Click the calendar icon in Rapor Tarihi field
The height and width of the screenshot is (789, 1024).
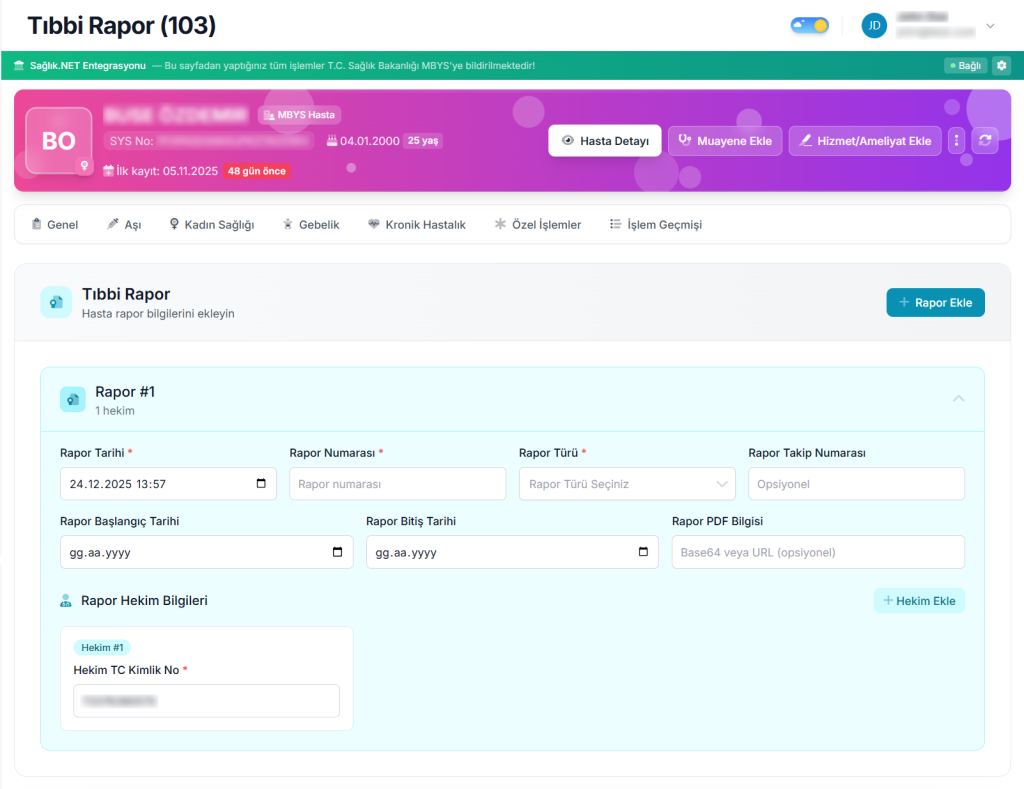pos(261,484)
